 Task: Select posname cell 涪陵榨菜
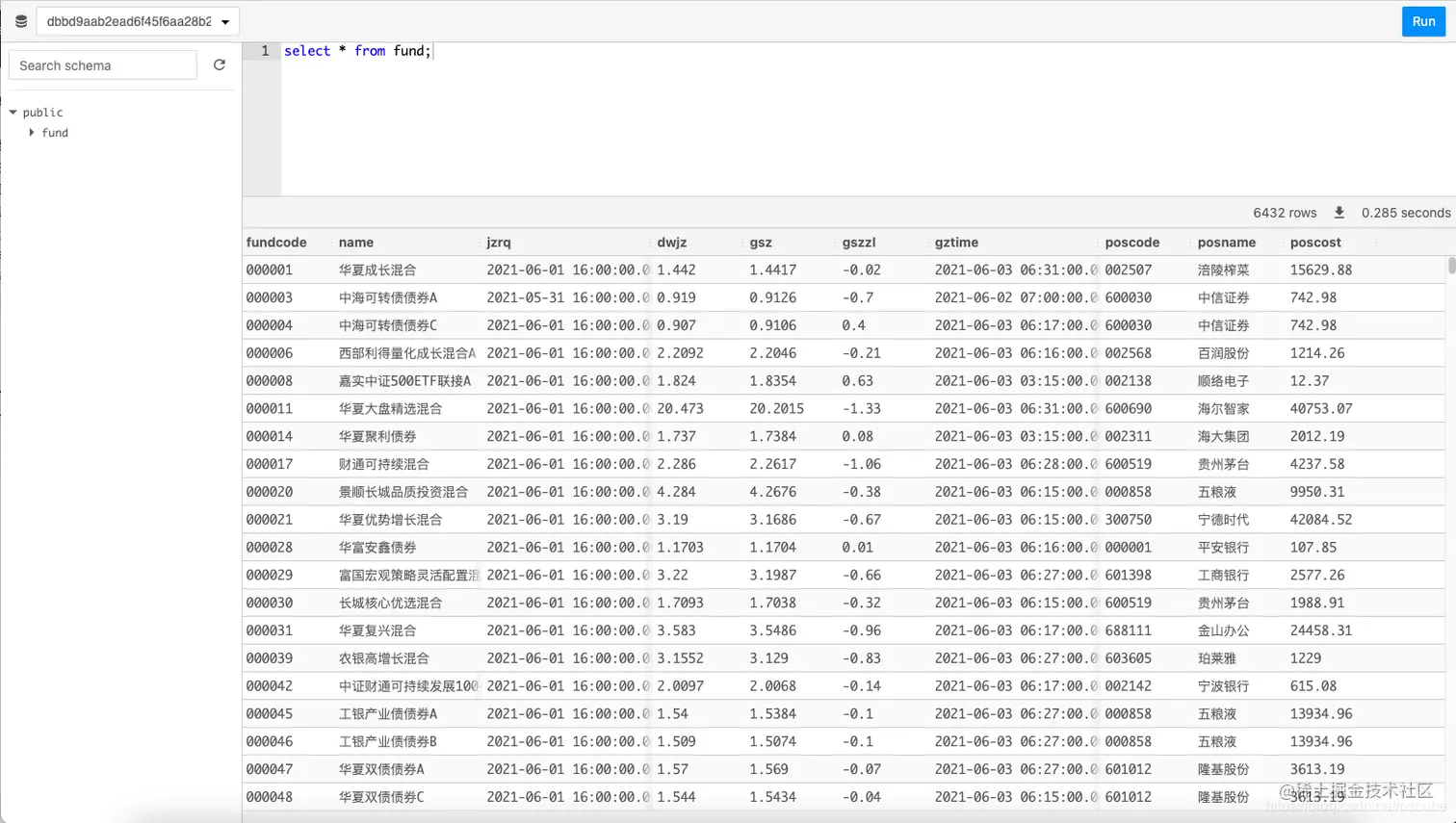(x=1223, y=270)
